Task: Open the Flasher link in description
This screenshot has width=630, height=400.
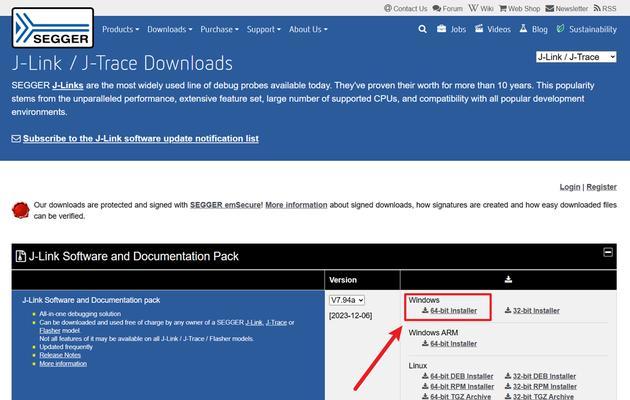Action: [x=50, y=331]
